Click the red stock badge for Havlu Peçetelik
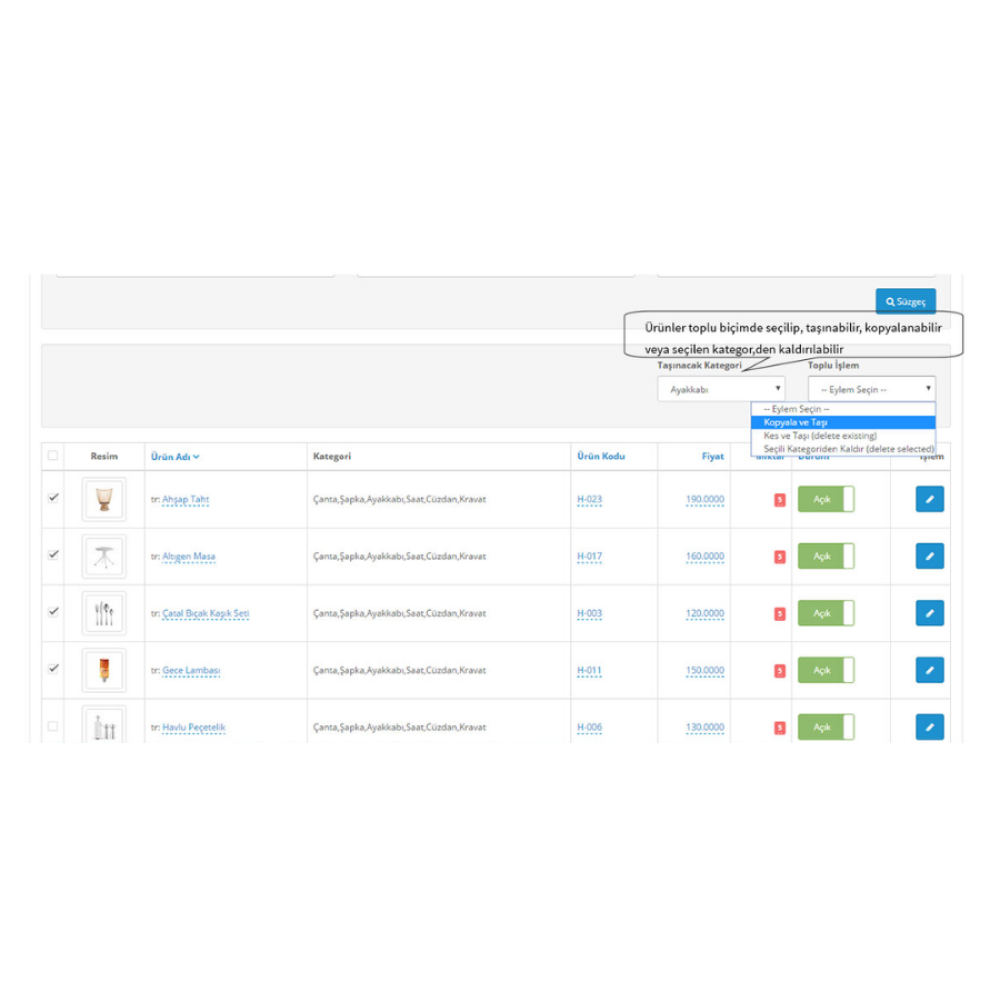 point(779,726)
